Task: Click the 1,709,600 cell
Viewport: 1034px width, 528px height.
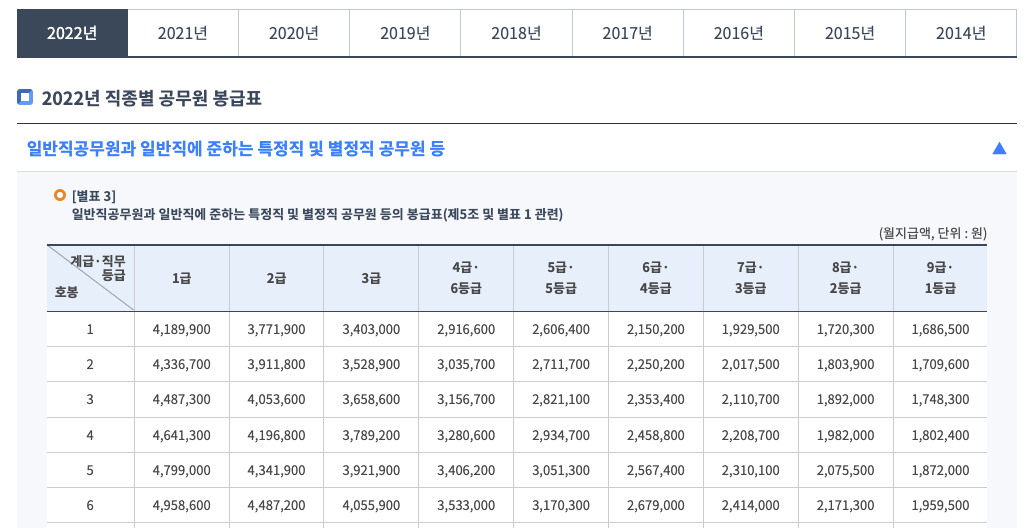Action: click(x=940, y=365)
